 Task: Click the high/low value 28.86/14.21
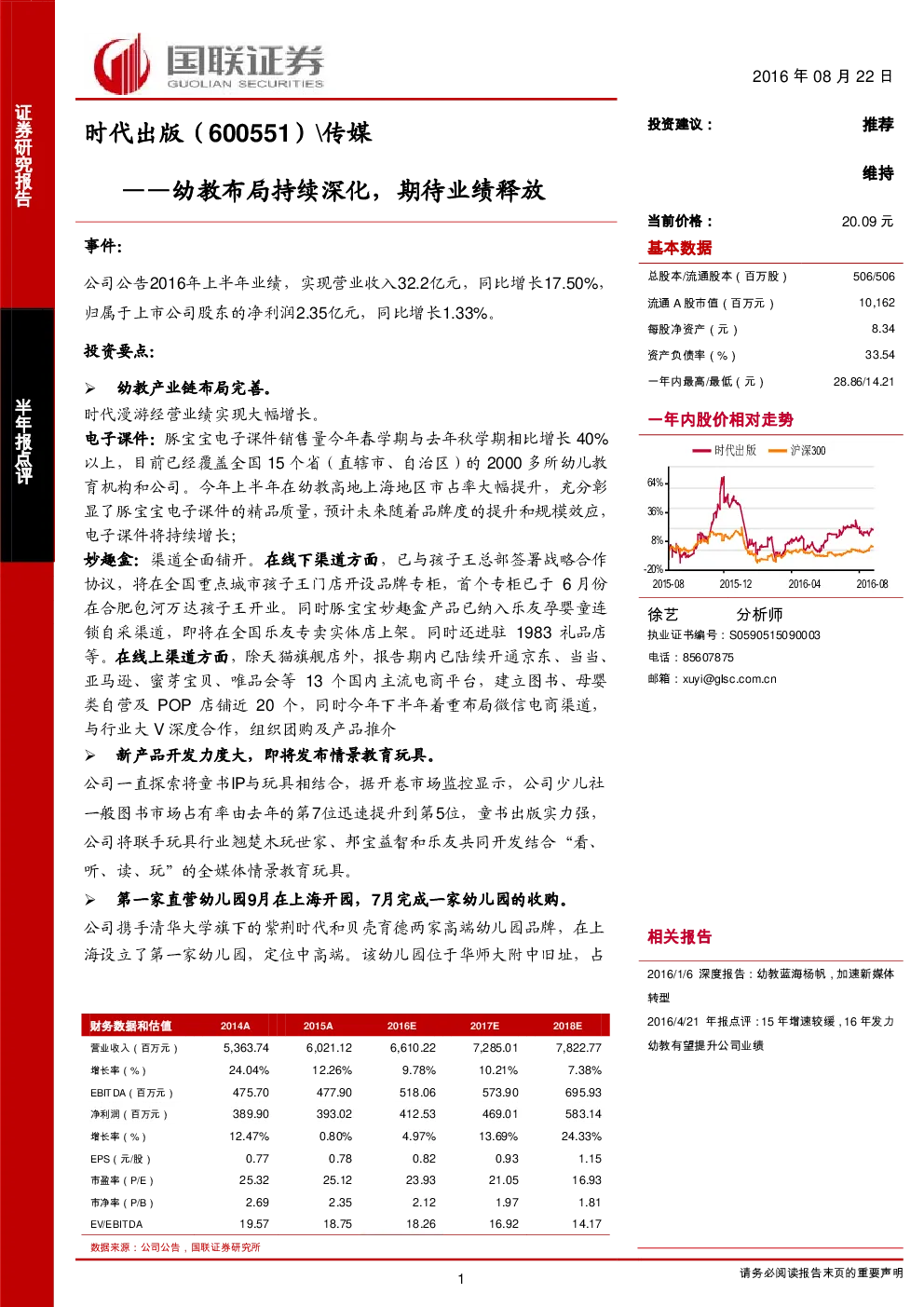[864, 382]
